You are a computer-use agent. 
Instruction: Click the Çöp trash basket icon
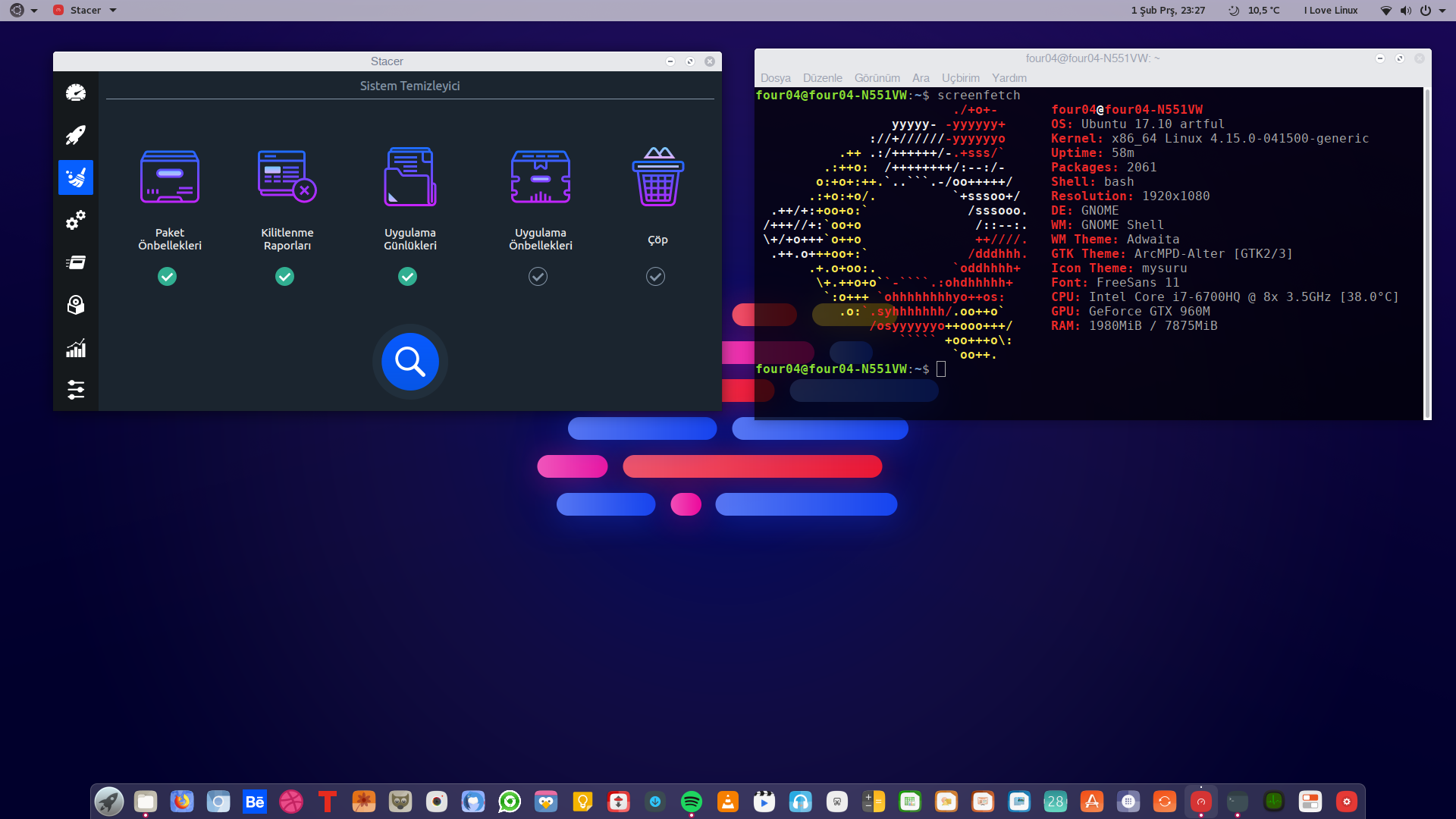pyautogui.click(x=658, y=177)
